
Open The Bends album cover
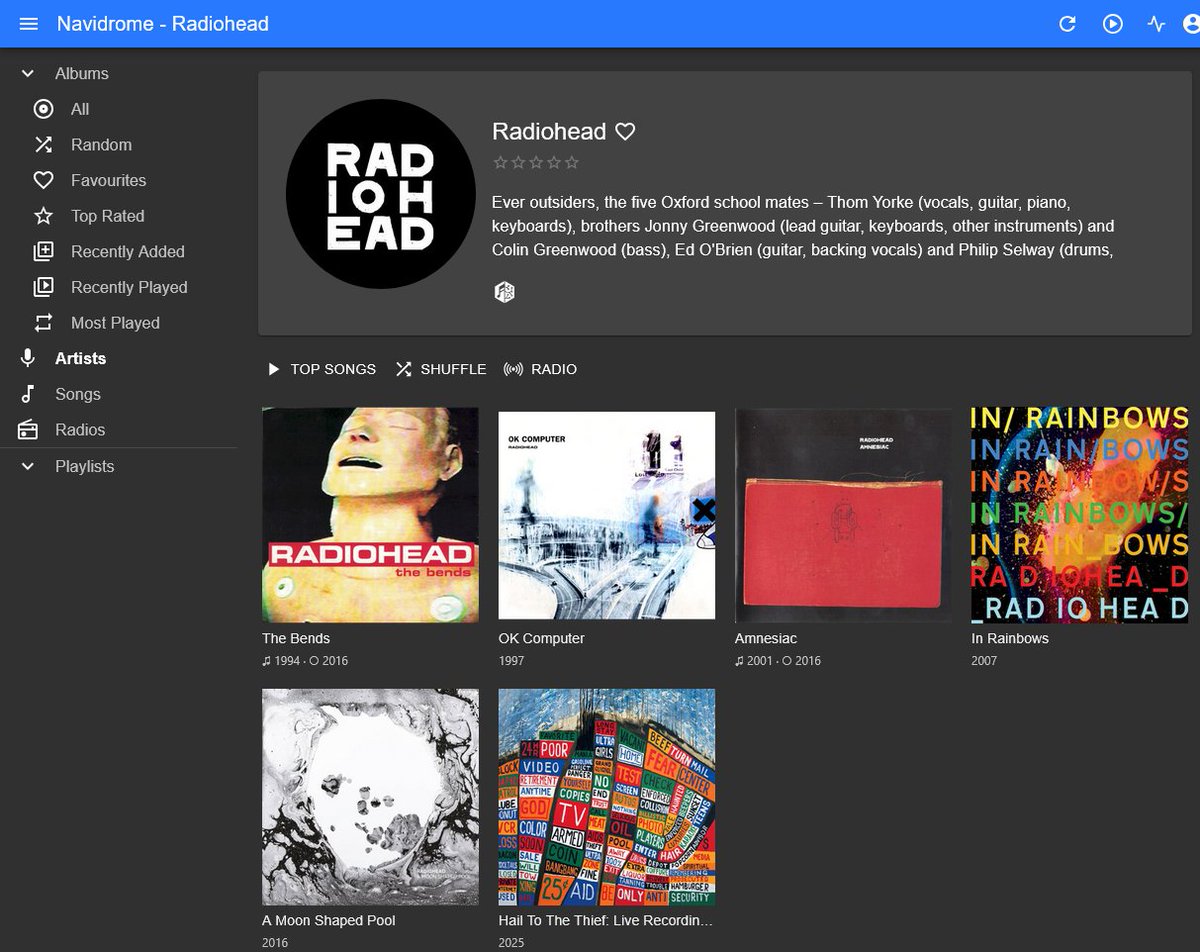pos(370,515)
